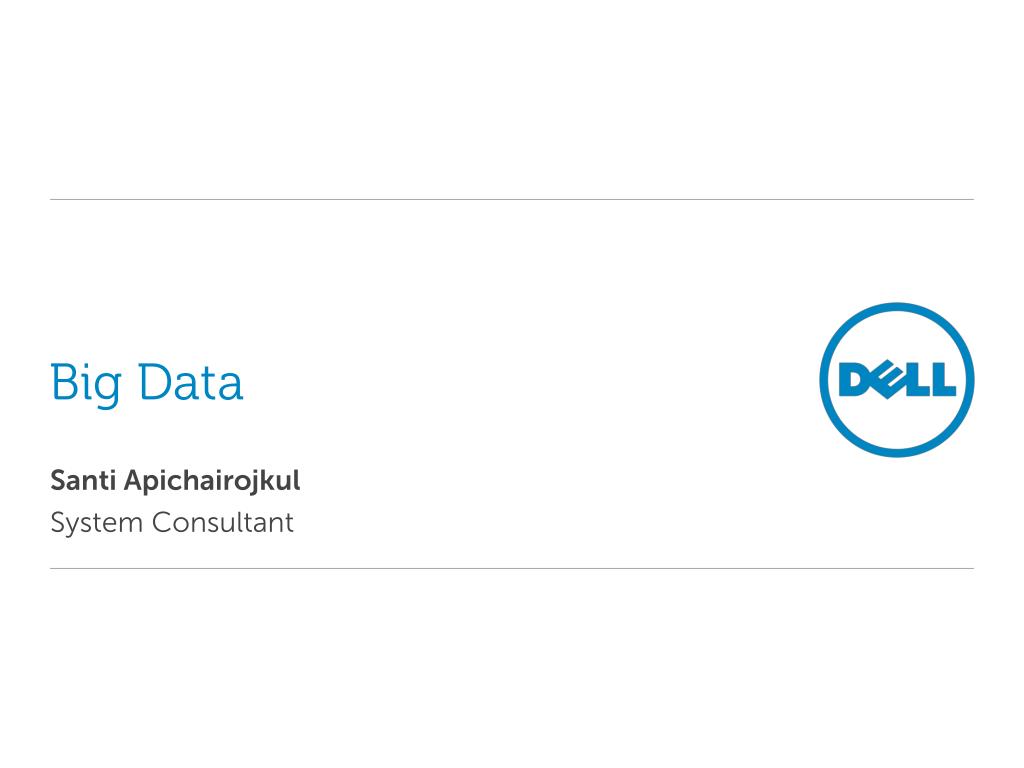Click the upper horizontal divider line
Screen dimensions: 1024x768
pos(512,199)
